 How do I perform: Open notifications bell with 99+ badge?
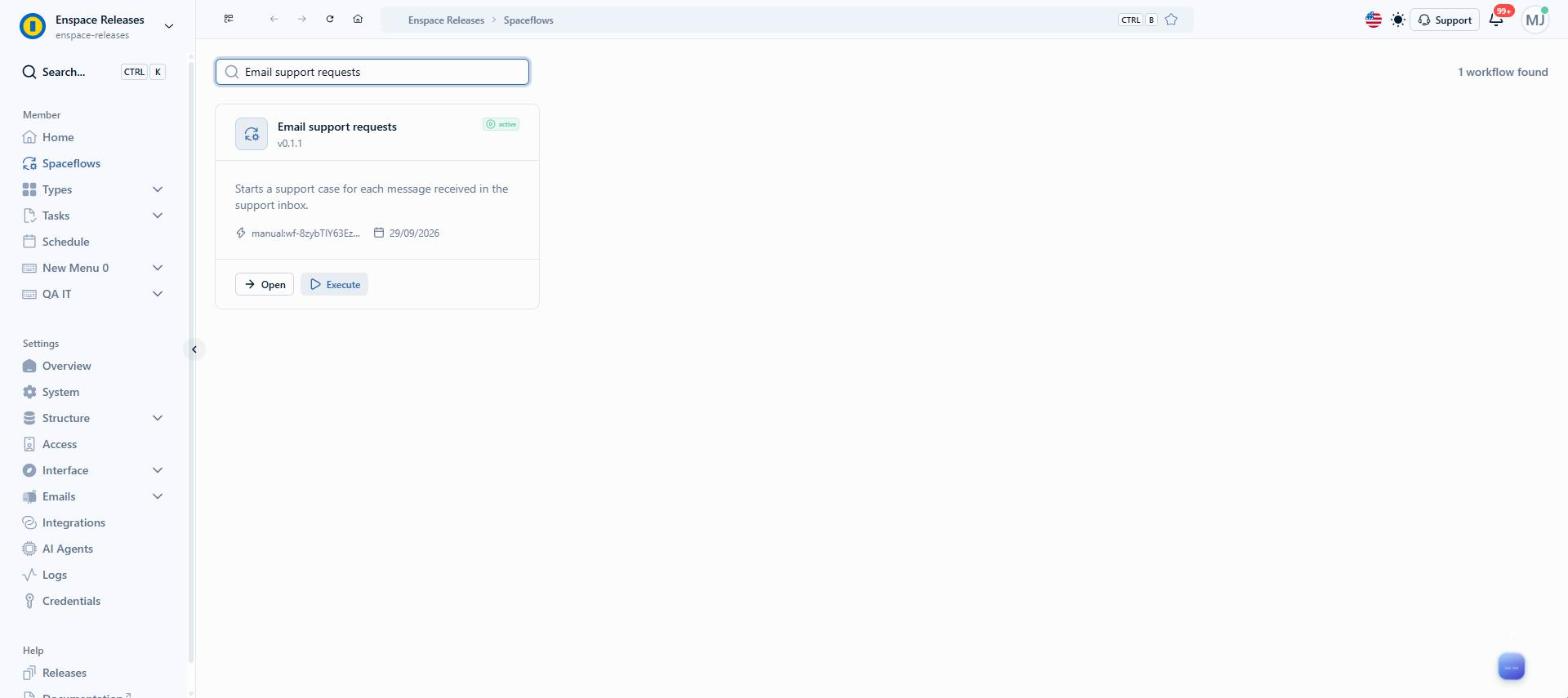1497,20
